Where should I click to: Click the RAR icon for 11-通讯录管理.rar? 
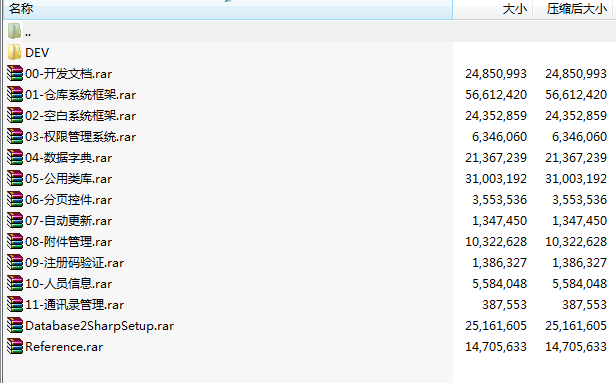coord(15,304)
